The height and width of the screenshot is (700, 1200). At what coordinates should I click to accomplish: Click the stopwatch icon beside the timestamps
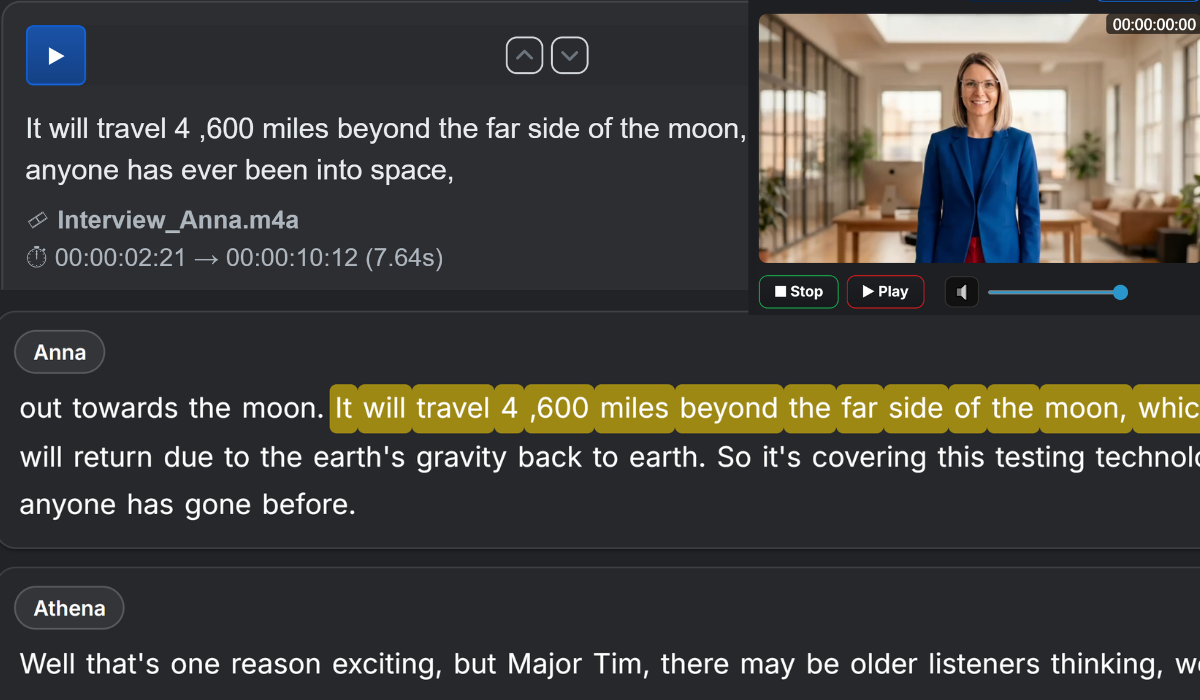36,258
